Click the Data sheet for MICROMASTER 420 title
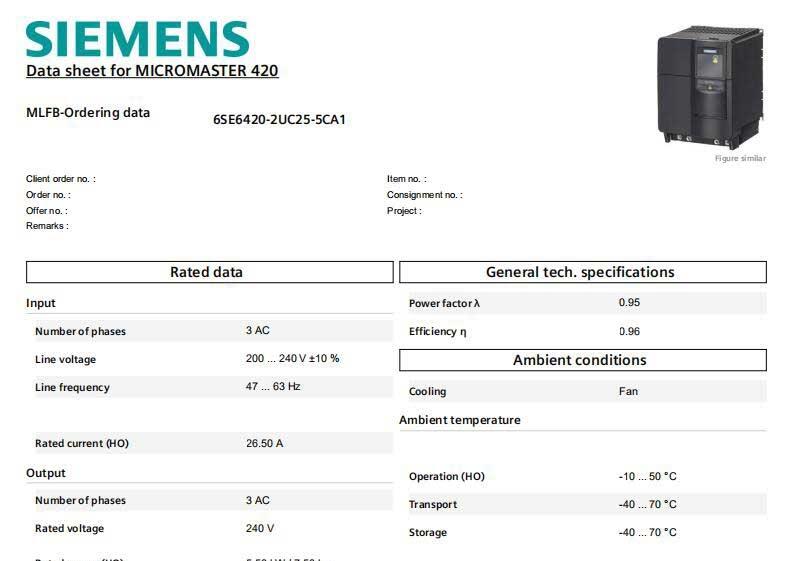 click(152, 71)
